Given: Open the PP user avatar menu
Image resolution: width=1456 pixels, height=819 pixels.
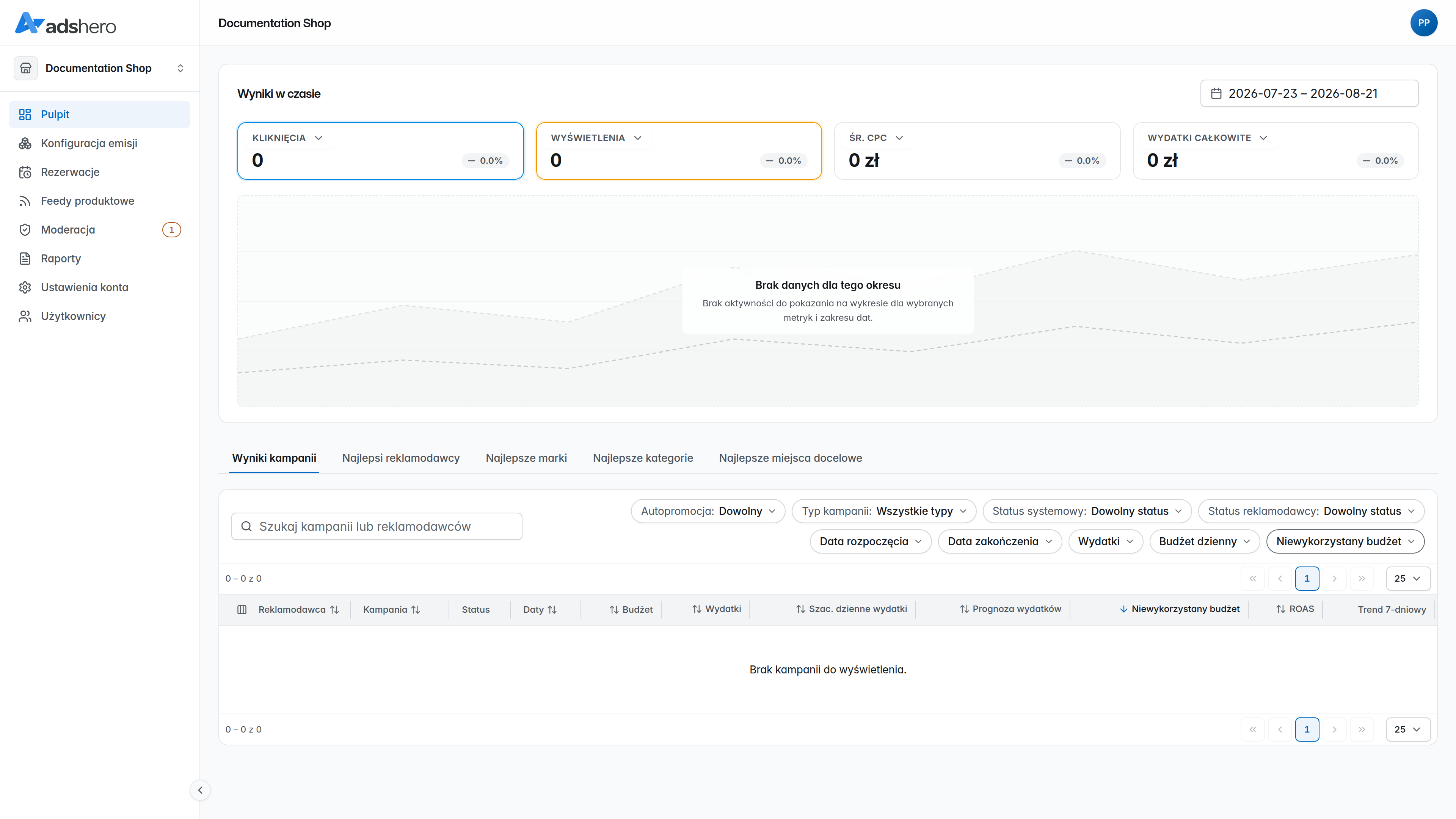Looking at the screenshot, I should [1424, 23].
